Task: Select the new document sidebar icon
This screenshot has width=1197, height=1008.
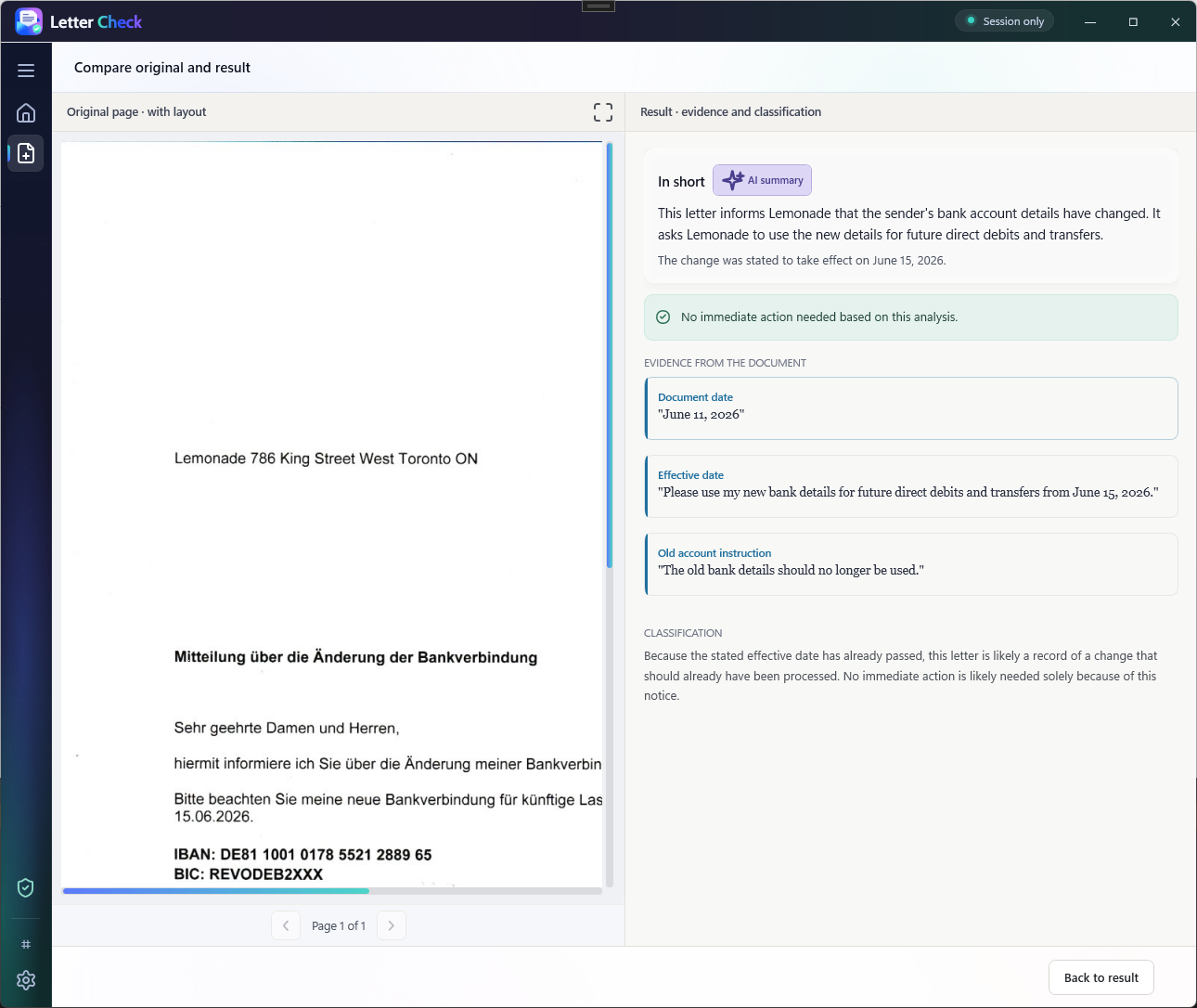Action: [x=26, y=153]
